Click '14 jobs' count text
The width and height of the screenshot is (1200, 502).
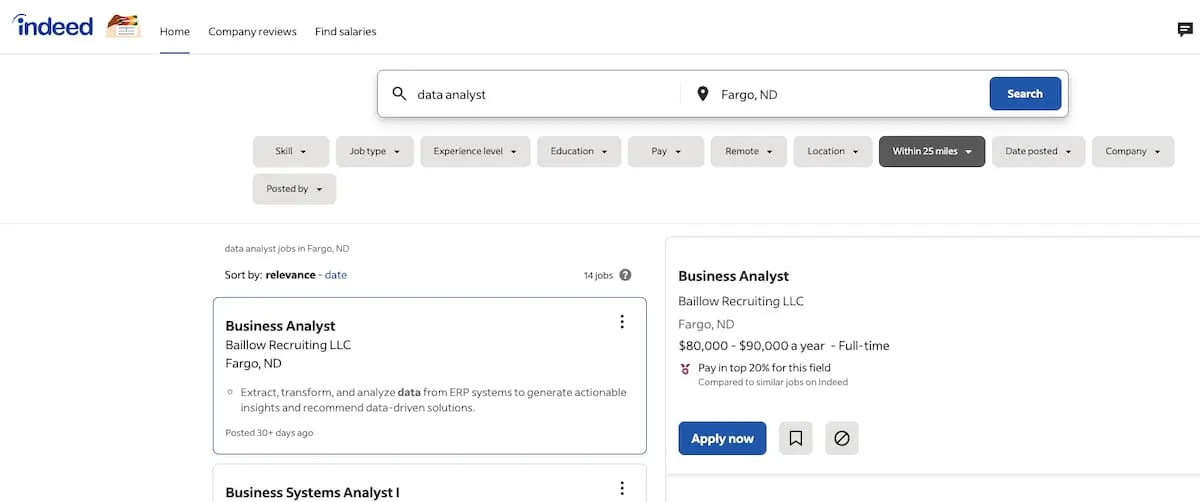click(598, 275)
